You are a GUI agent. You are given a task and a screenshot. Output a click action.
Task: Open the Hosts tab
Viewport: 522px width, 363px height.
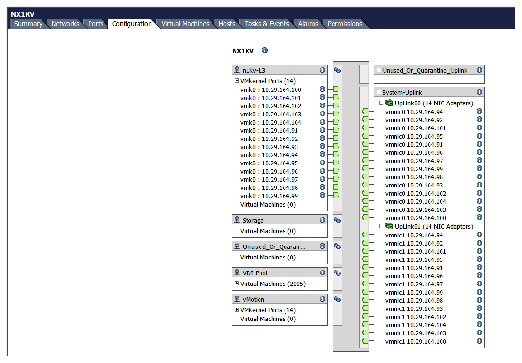point(227,24)
